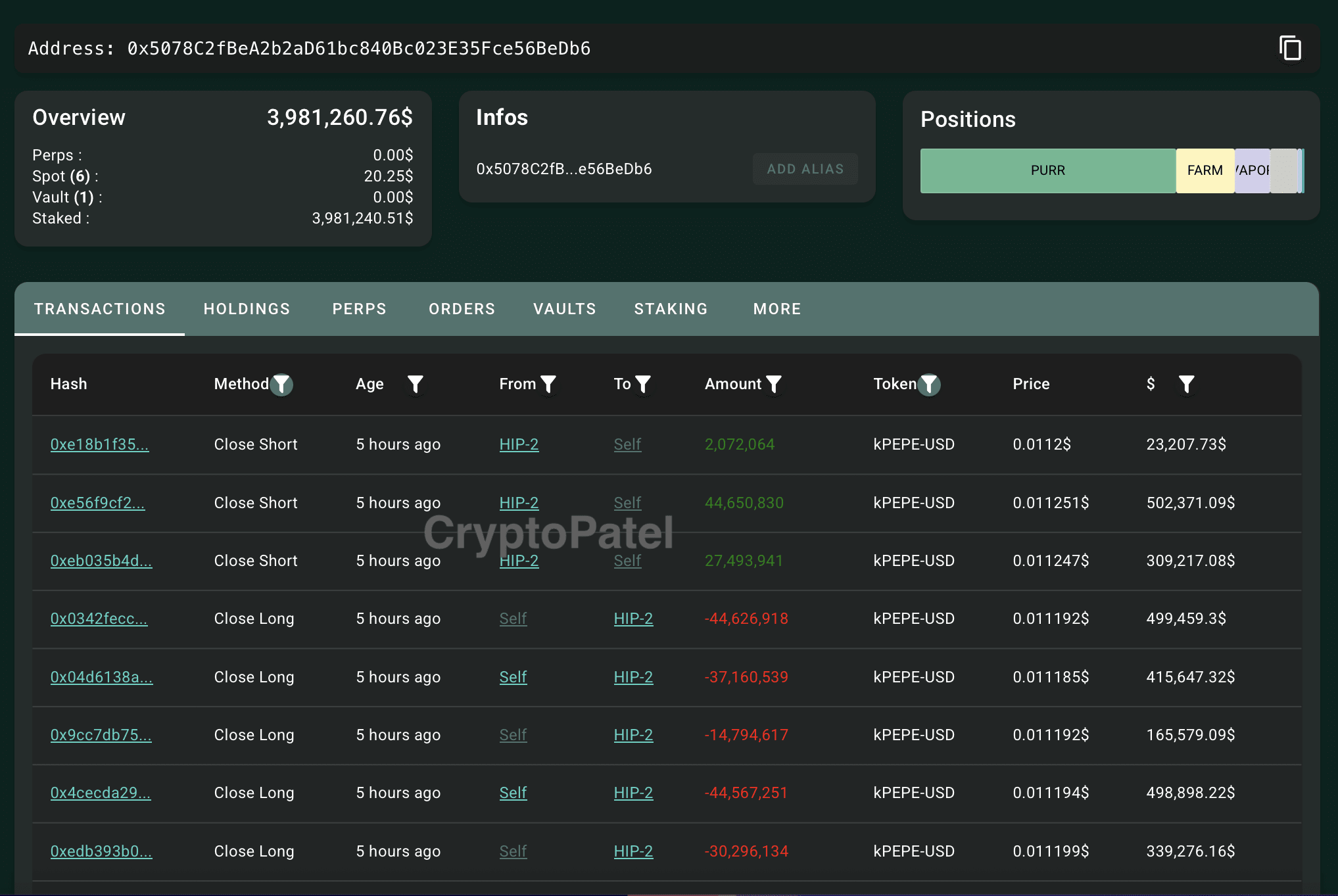1338x896 pixels.
Task: Open HIP-2 link in first row
Action: point(519,444)
